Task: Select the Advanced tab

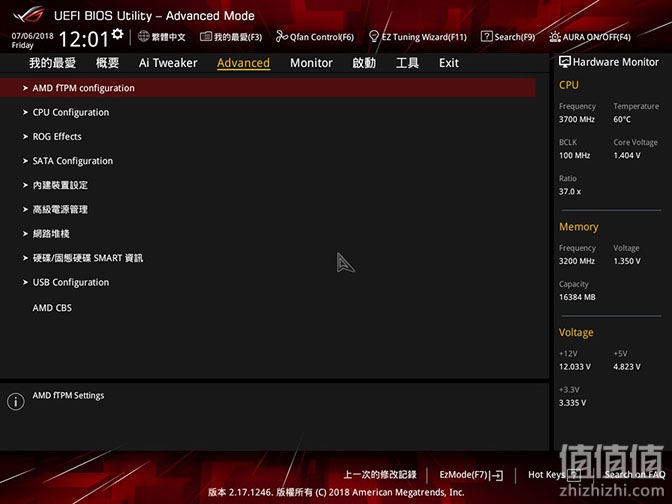Action: (243, 63)
